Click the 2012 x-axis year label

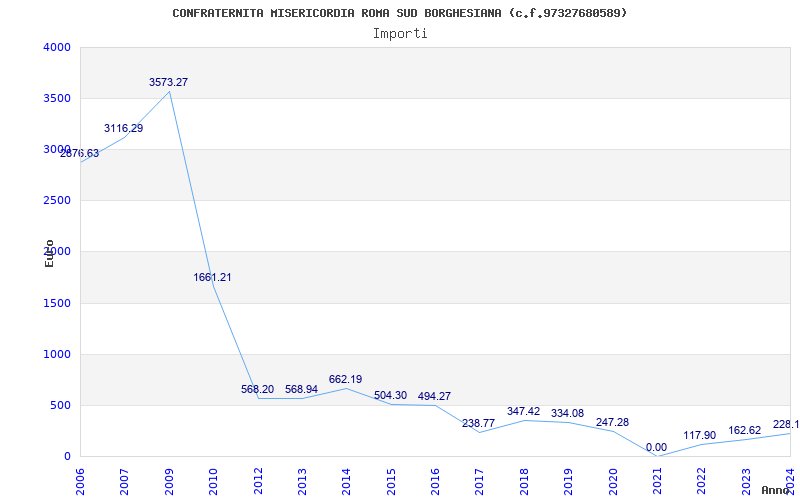coord(258,482)
